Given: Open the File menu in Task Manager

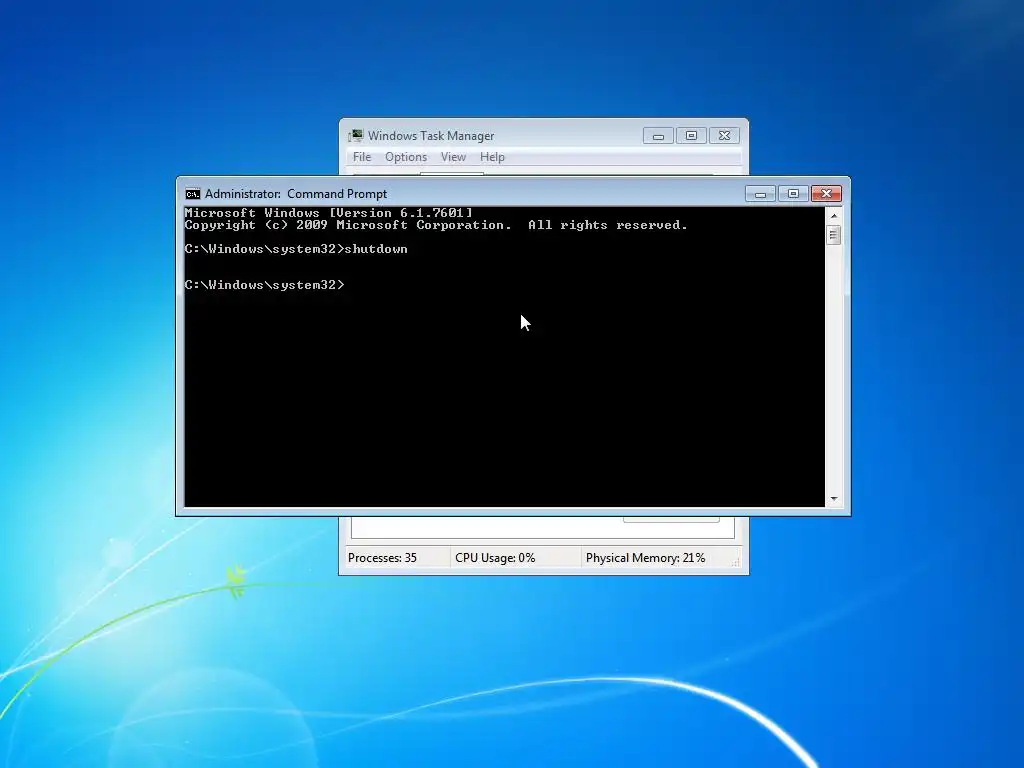Looking at the screenshot, I should click(362, 157).
